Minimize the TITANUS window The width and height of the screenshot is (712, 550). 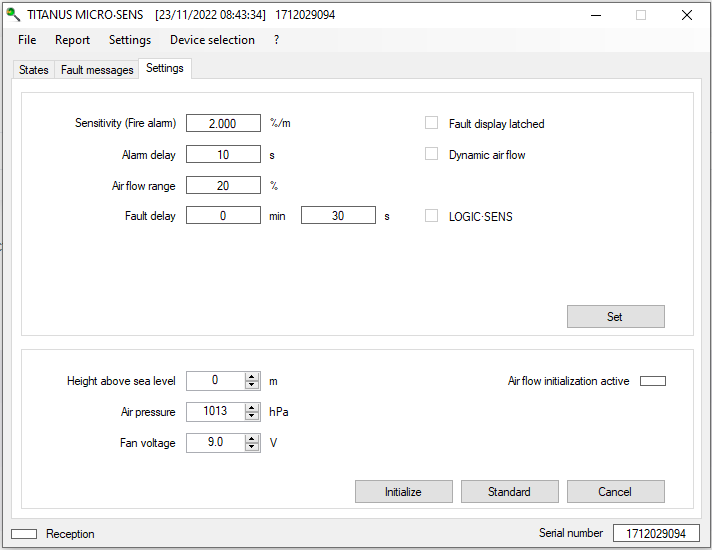pos(596,15)
